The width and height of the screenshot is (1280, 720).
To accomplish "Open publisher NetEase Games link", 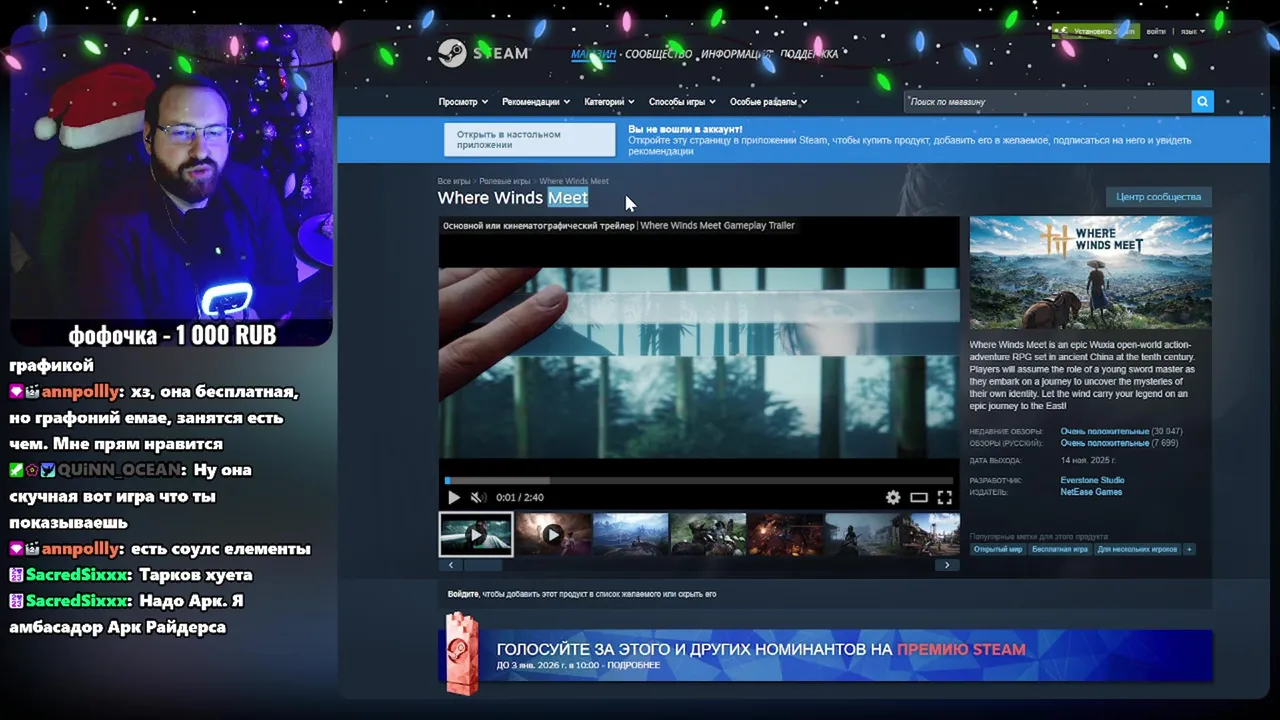I will [x=1091, y=492].
